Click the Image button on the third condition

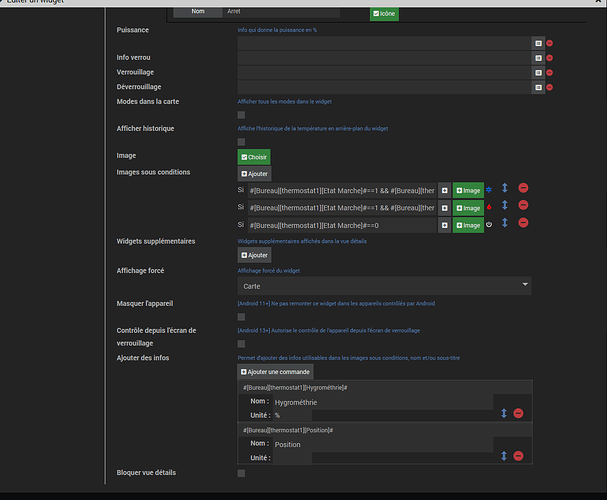(468, 225)
